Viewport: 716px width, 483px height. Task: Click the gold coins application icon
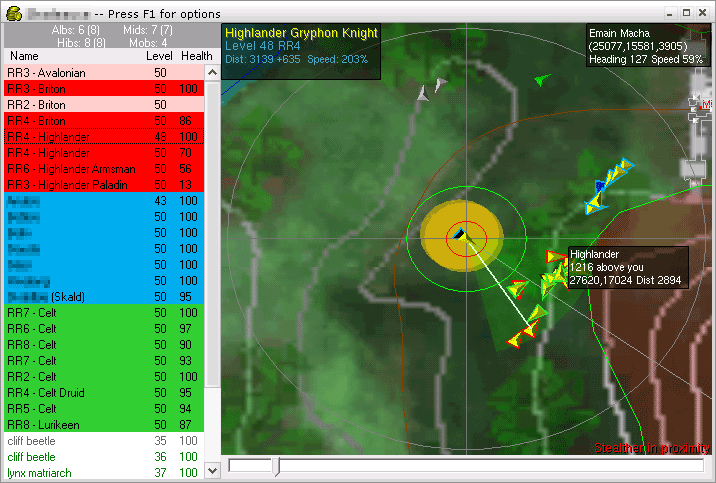tap(14, 14)
